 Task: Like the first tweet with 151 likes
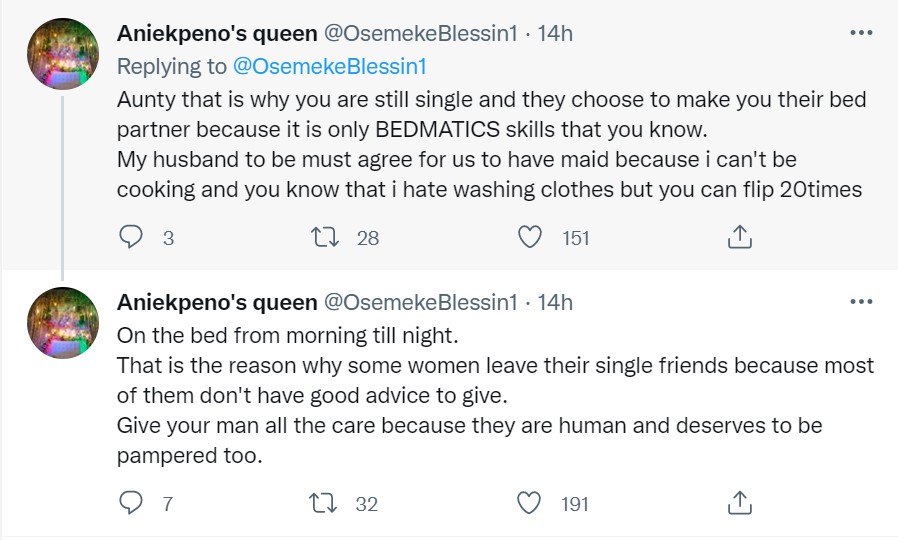tap(531, 237)
